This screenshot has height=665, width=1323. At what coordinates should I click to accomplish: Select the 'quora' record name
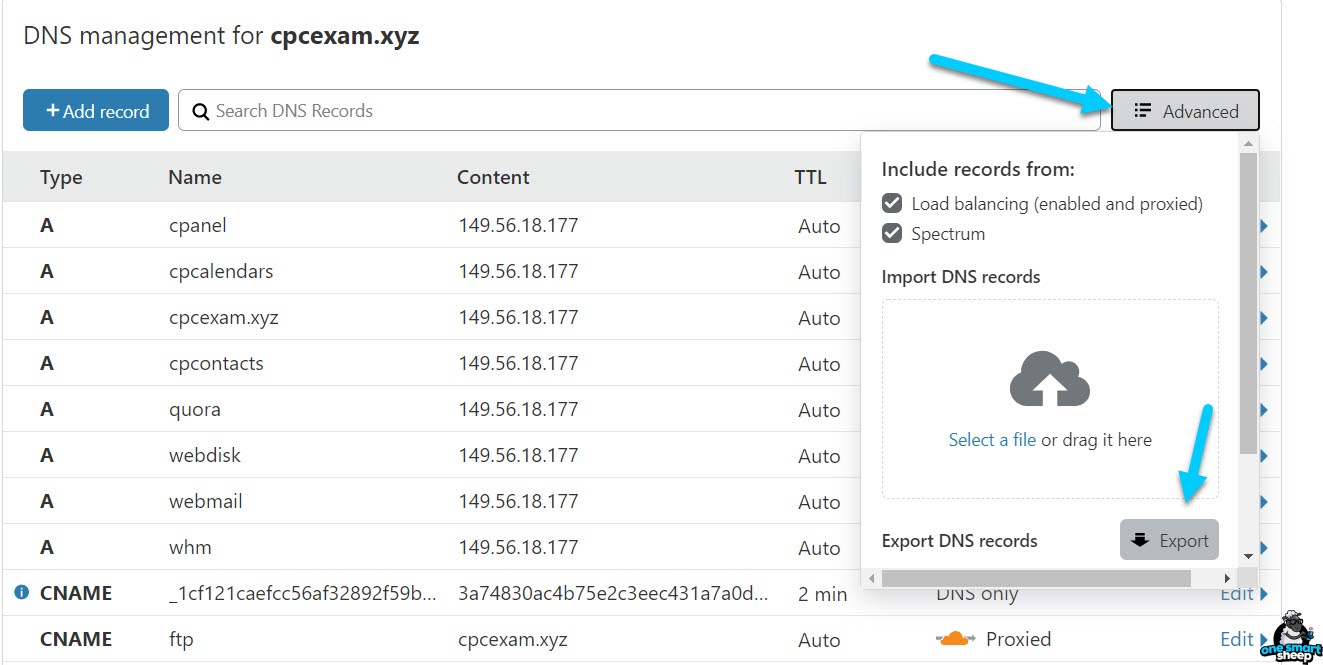click(x=195, y=410)
